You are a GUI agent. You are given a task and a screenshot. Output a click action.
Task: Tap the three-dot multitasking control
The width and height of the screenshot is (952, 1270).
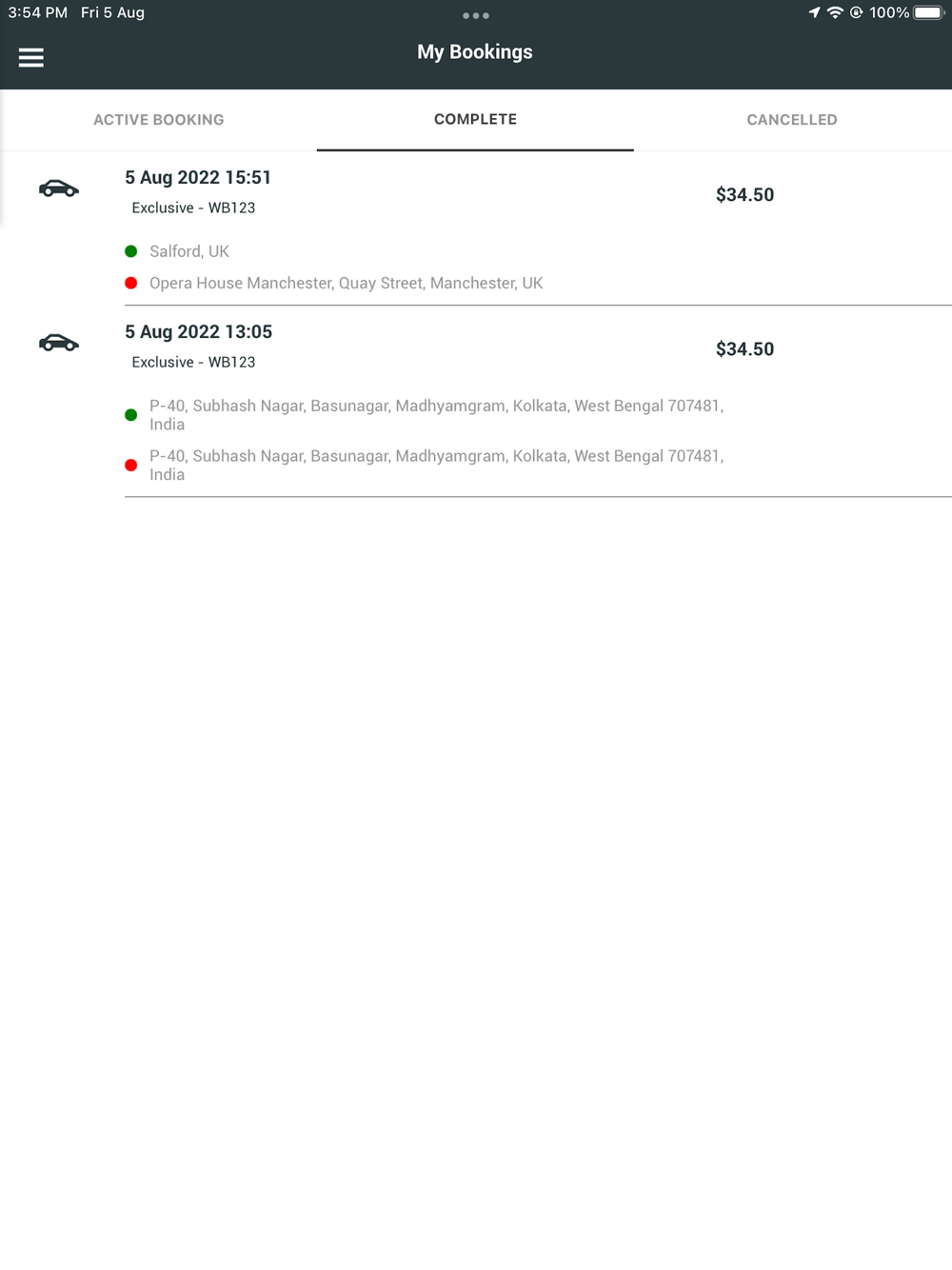(475, 15)
